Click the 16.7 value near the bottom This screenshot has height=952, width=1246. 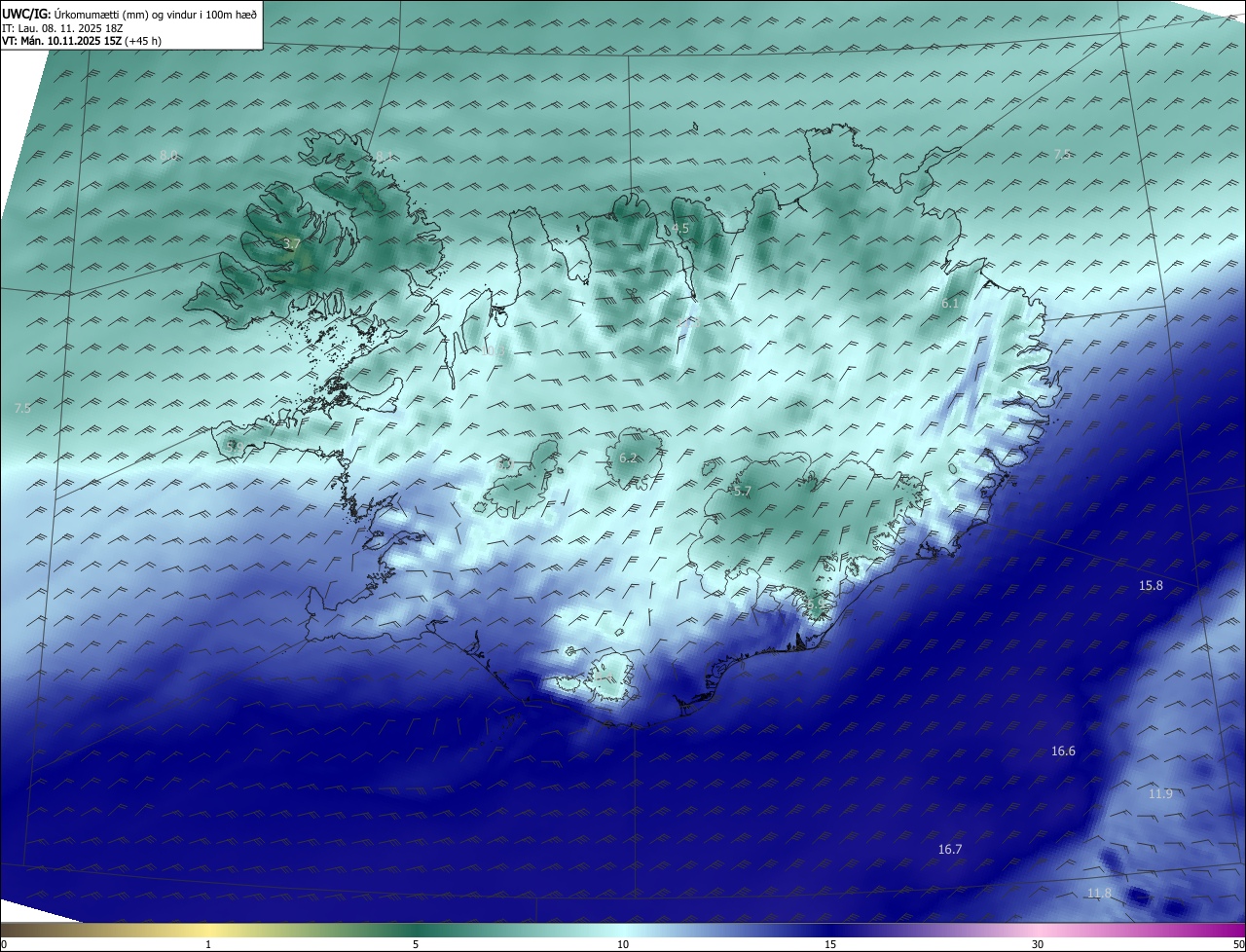point(950,850)
